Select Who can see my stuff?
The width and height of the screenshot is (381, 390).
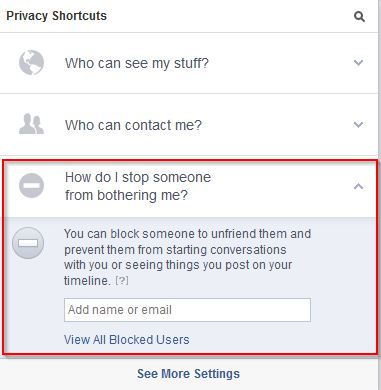(x=137, y=63)
